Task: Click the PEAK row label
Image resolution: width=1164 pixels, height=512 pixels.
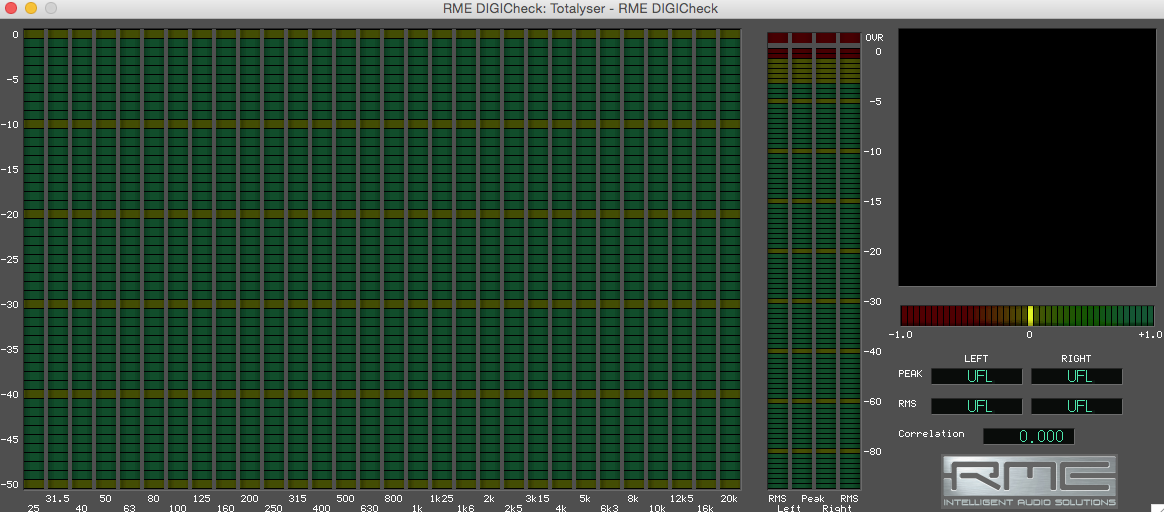Action: [910, 373]
